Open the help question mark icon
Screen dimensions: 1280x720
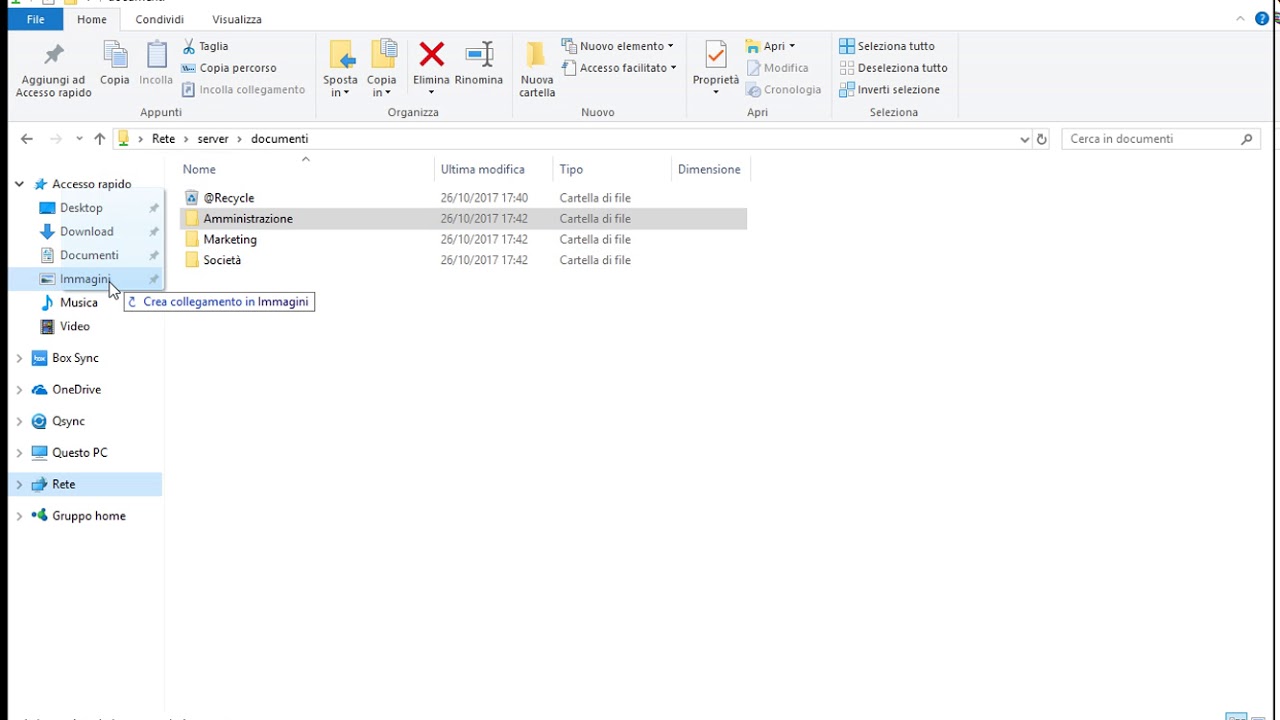pos(1262,19)
